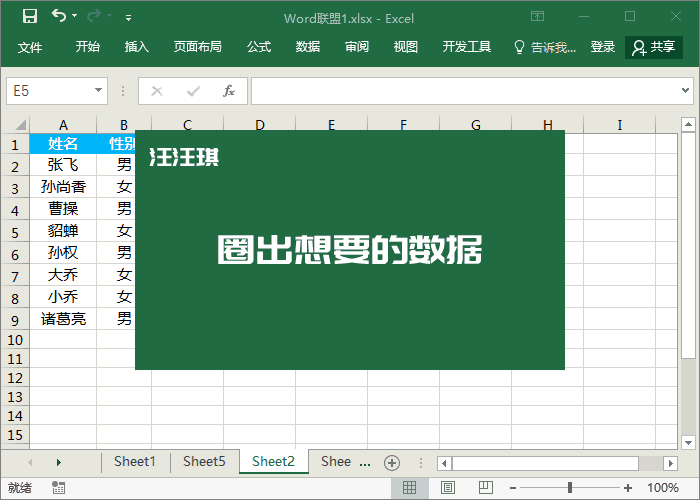Click the Enter checkmark in formula bar

coord(193,92)
